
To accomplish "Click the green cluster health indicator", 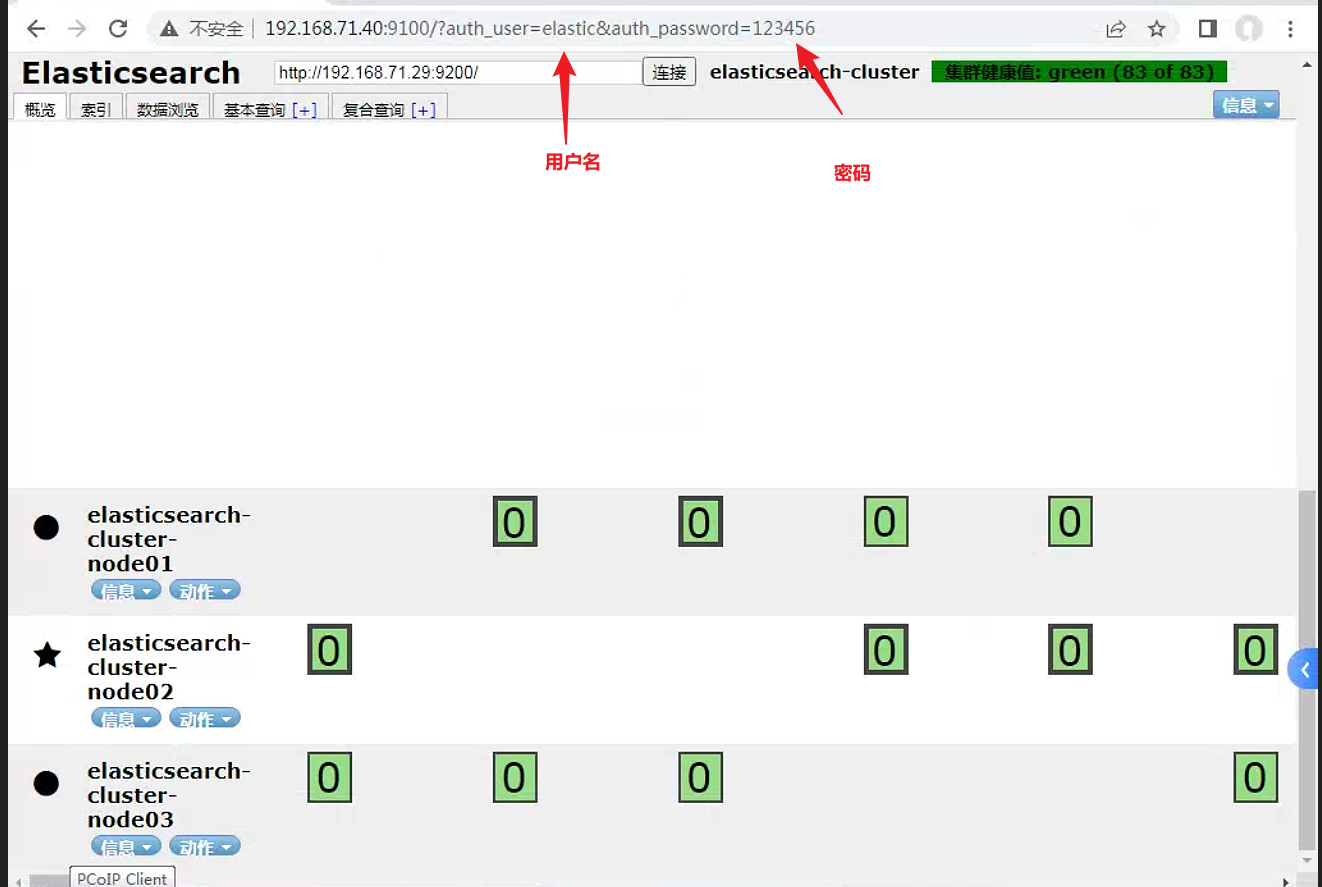I will click(x=1079, y=72).
